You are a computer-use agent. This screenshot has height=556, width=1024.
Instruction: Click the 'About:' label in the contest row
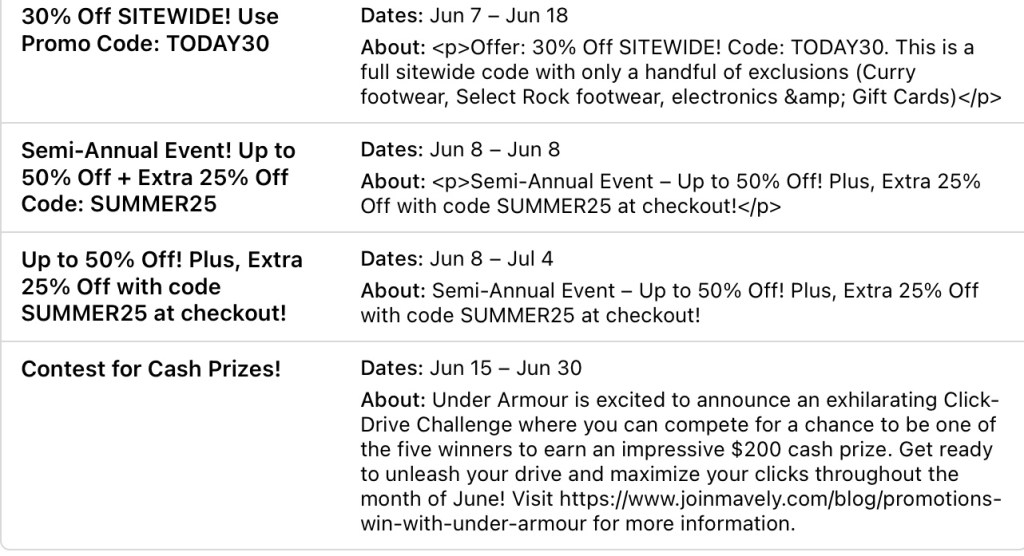[394, 400]
